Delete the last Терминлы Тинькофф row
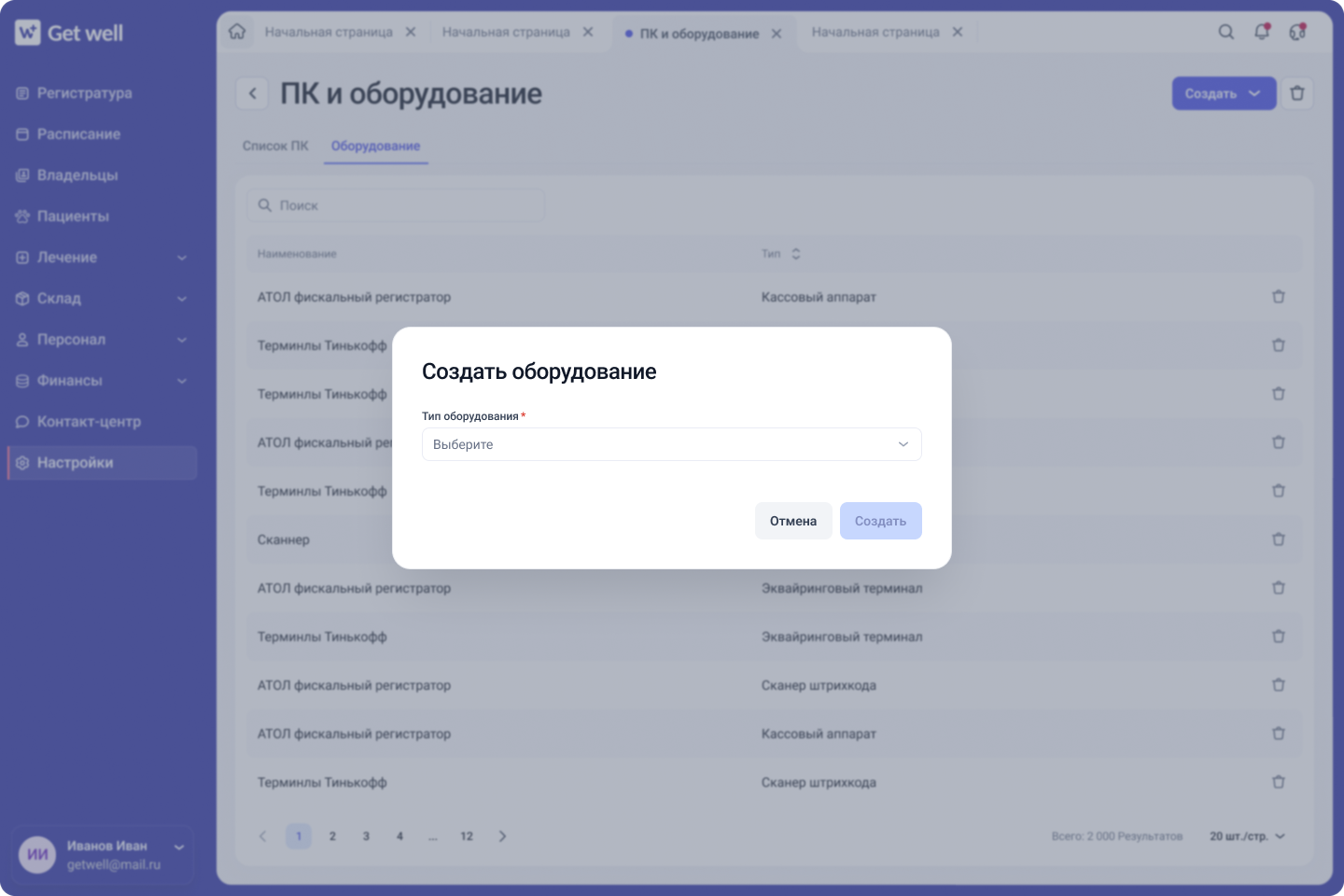 coord(1279,782)
